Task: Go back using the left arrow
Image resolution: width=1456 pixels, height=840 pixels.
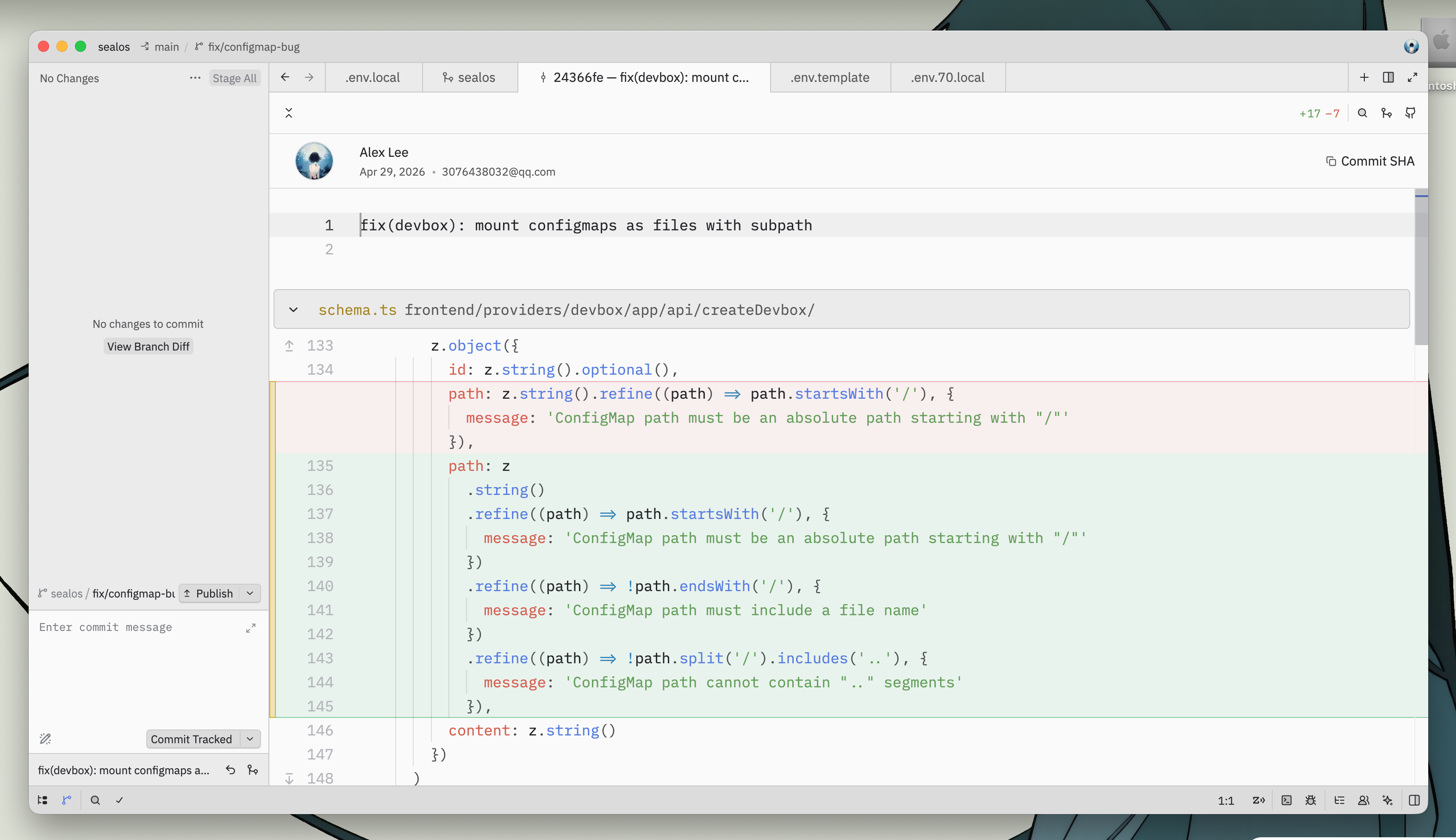Action: (x=285, y=77)
